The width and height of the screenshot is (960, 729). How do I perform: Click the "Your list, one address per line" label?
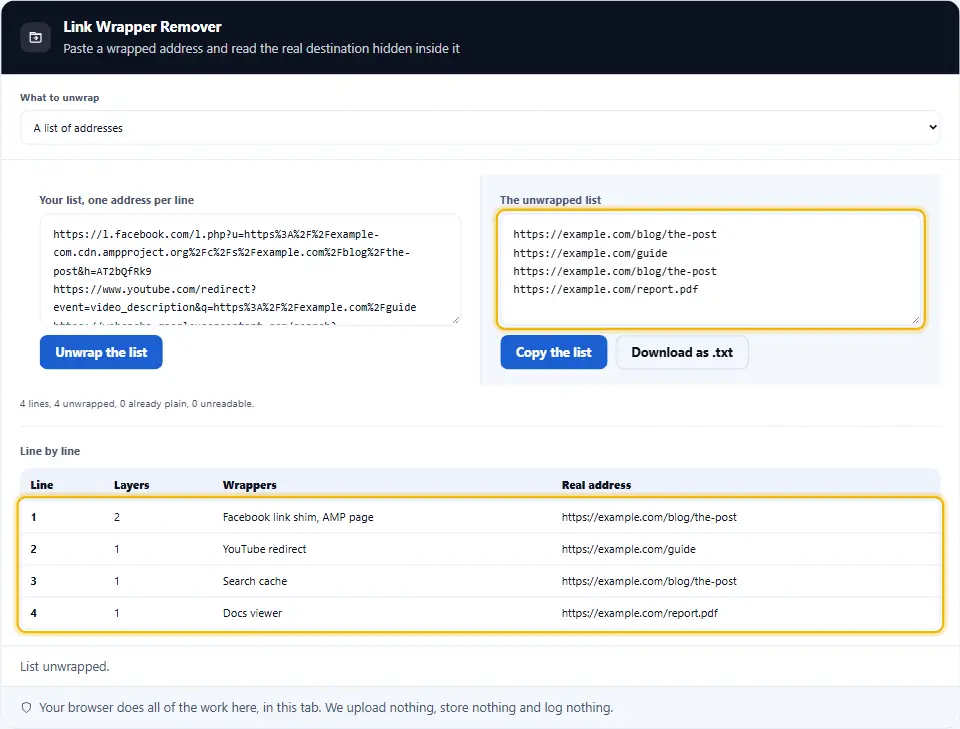(116, 200)
